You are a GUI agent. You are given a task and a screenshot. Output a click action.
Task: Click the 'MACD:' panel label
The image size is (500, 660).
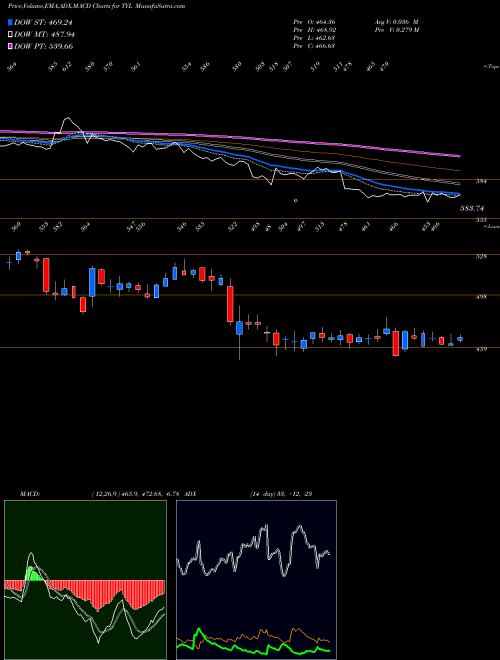(29, 493)
